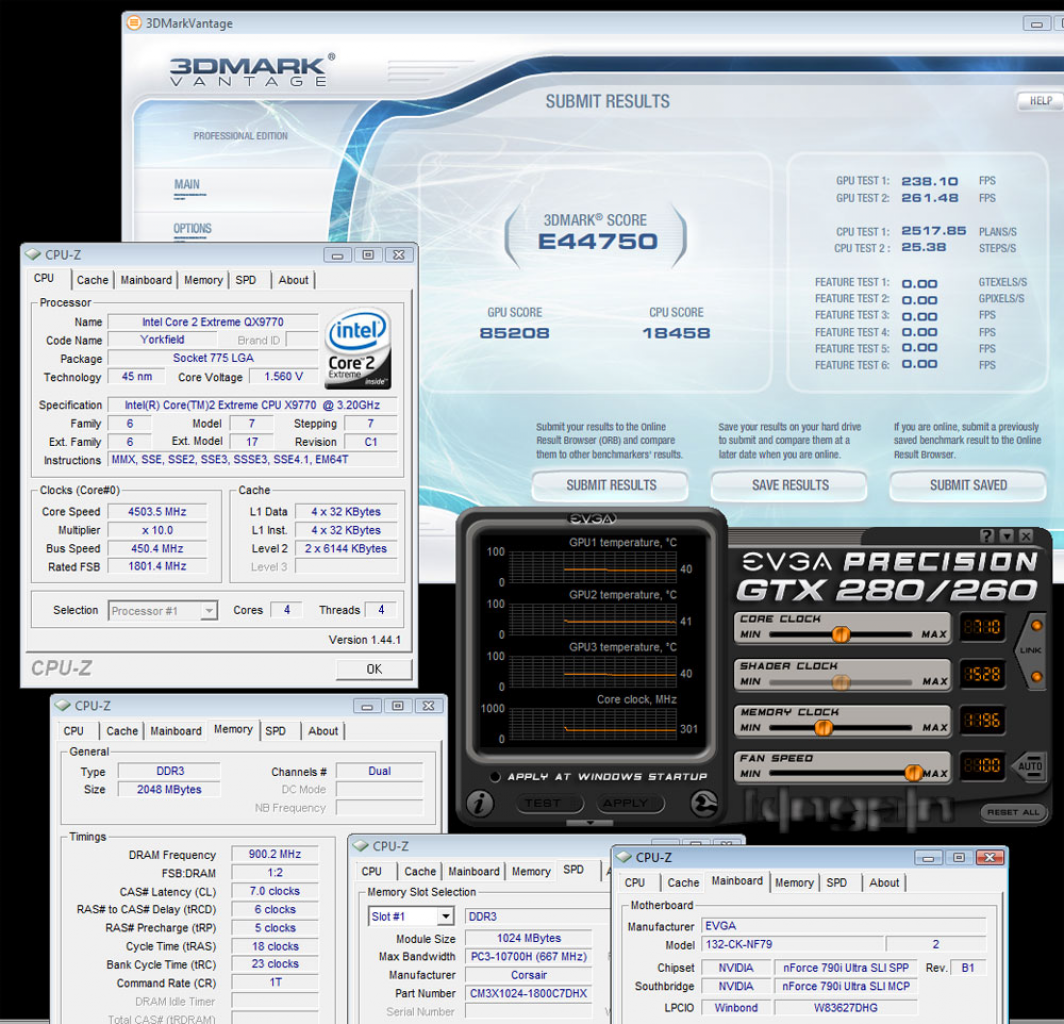Open About tab in CPU-Z Mainboard window
The image size is (1064, 1024).
point(884,883)
